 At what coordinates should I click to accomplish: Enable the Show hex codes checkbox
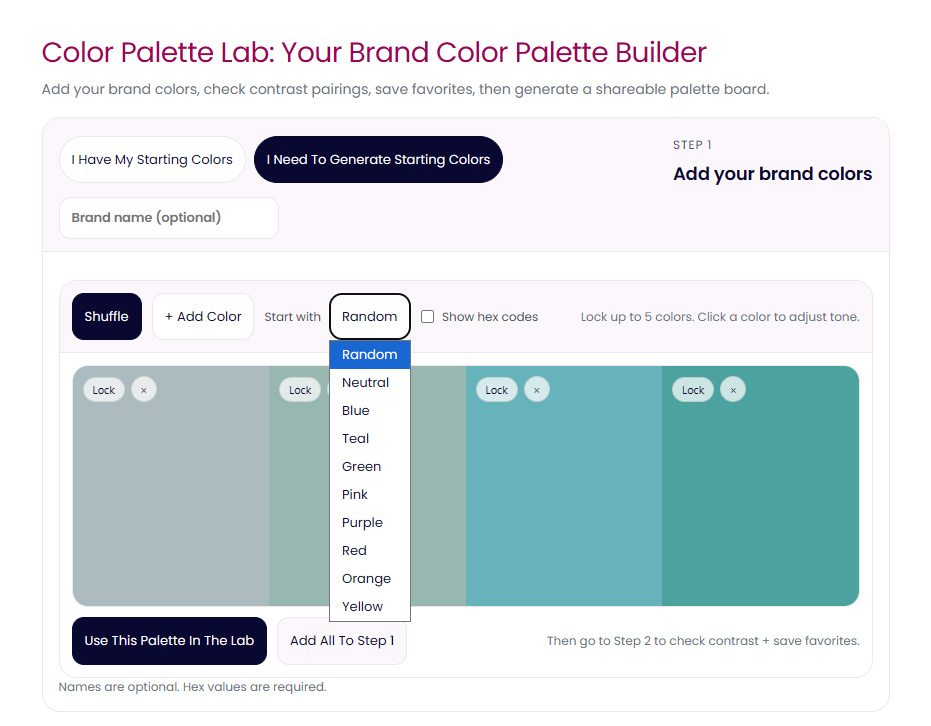click(x=428, y=317)
